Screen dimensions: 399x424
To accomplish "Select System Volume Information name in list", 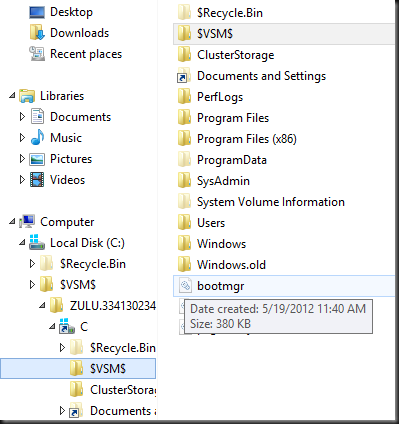I will click(271, 202).
